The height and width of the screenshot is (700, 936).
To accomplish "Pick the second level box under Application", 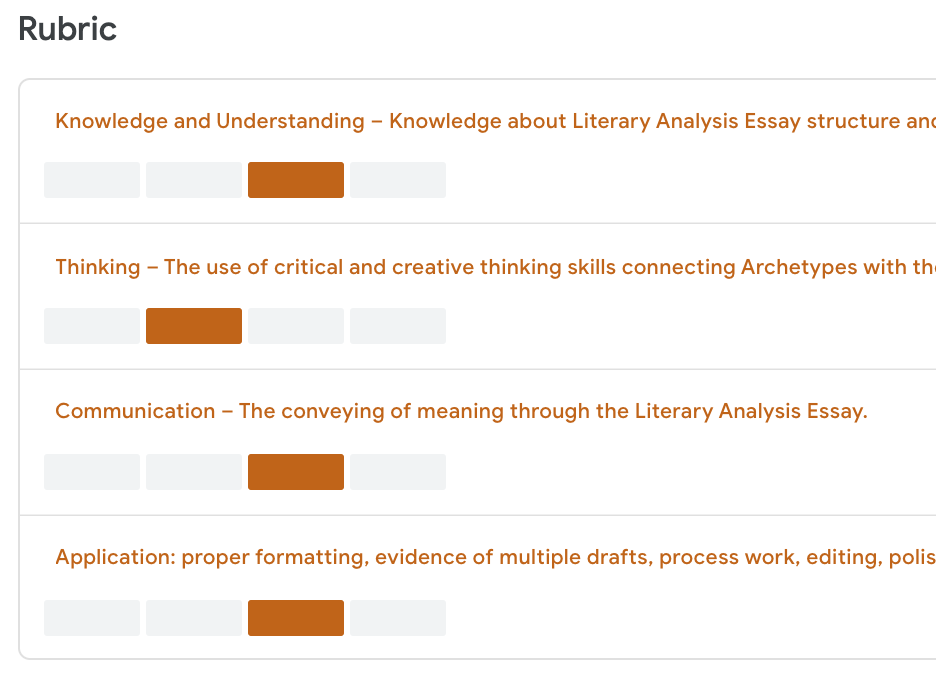I will tap(194, 618).
